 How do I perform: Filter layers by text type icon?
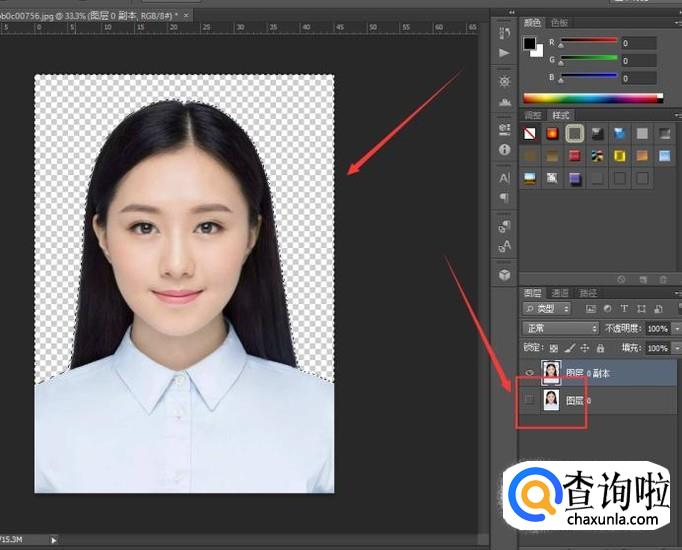(x=624, y=309)
